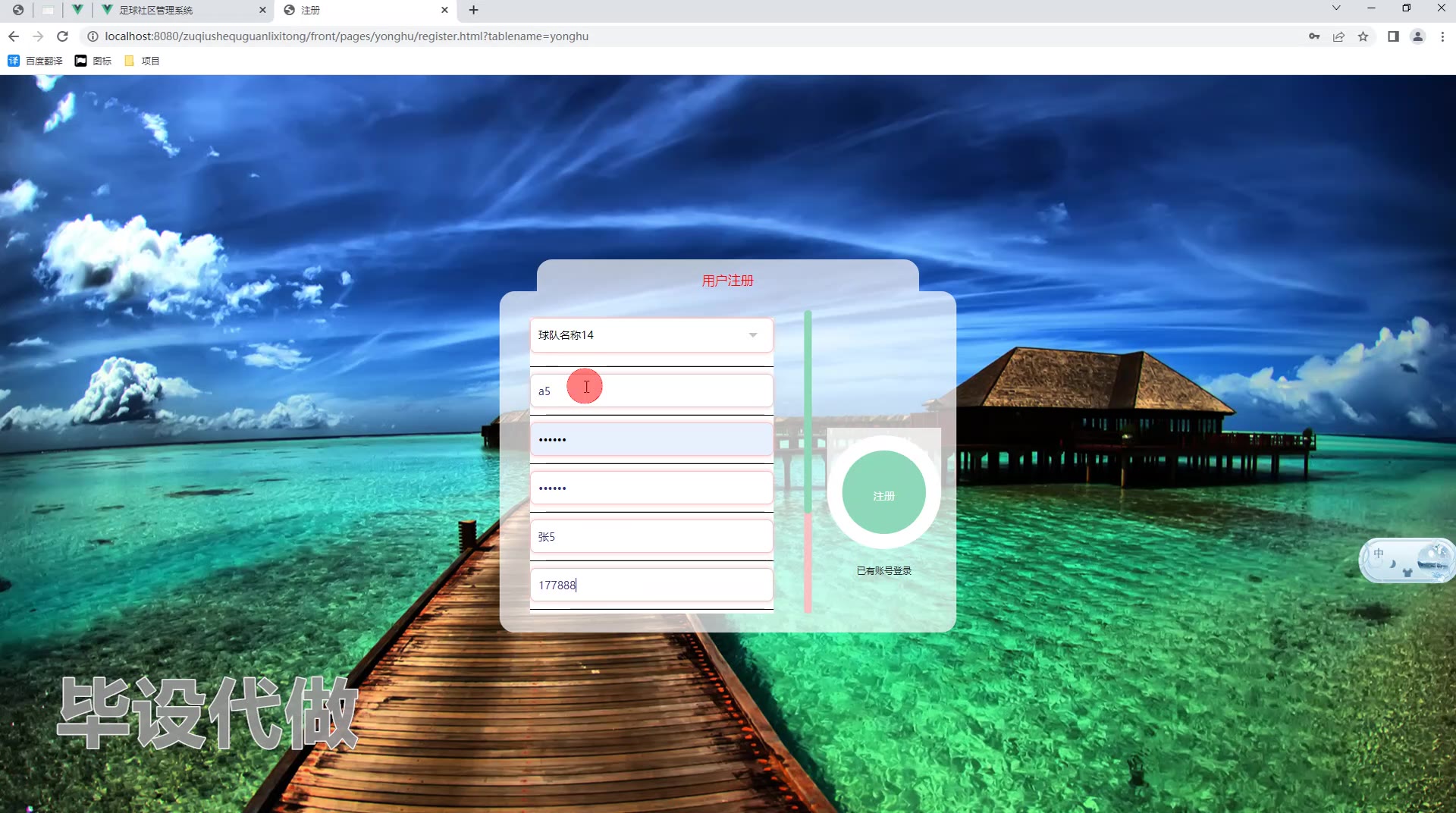Image resolution: width=1456 pixels, height=813 pixels.
Task: Follow the 已有账号登录 link
Action: 884,571
